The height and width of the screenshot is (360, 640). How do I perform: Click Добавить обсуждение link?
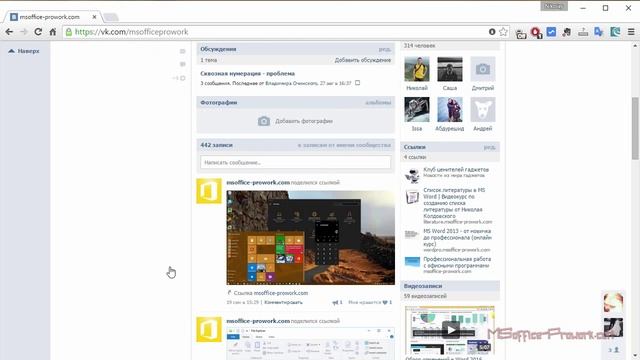tap(362, 60)
